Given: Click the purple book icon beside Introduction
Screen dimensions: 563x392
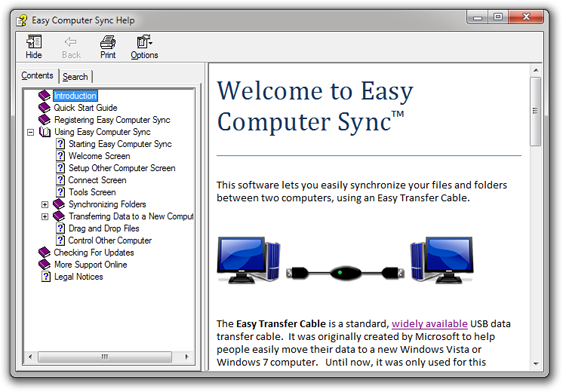Looking at the screenshot, I should coord(45,95).
